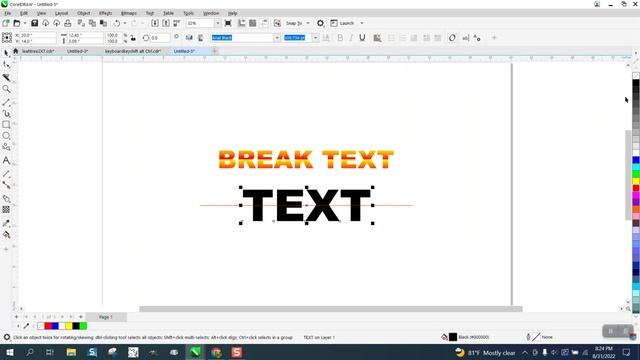The height and width of the screenshot is (360, 640).
Task: Choose the Artistic Media tool
Action: coord(6,114)
